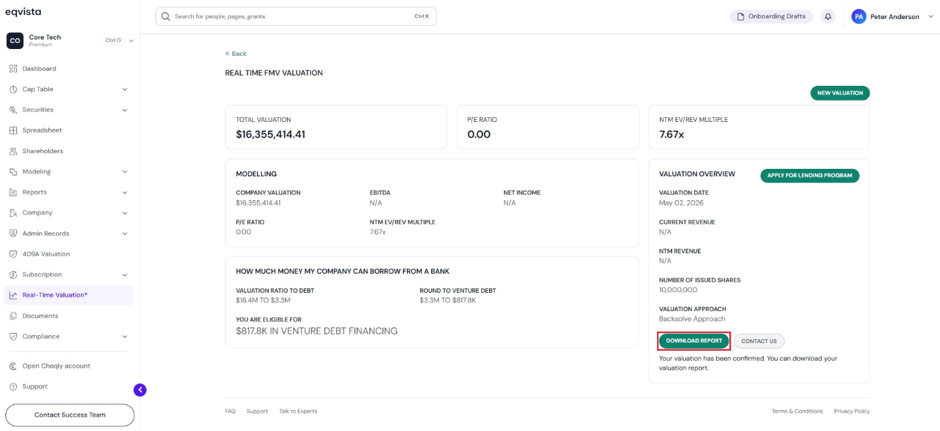Open the Terms & Conditions link

(x=797, y=411)
